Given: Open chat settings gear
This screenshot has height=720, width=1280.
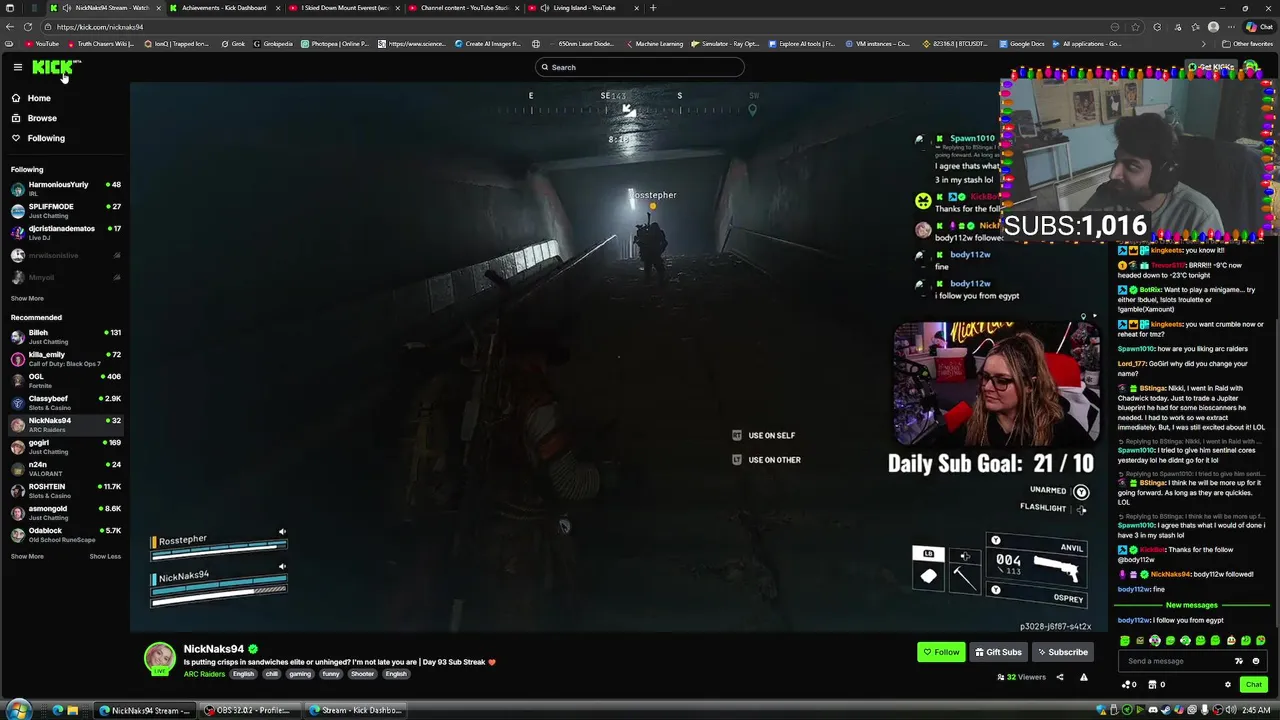Looking at the screenshot, I should point(1228,685).
